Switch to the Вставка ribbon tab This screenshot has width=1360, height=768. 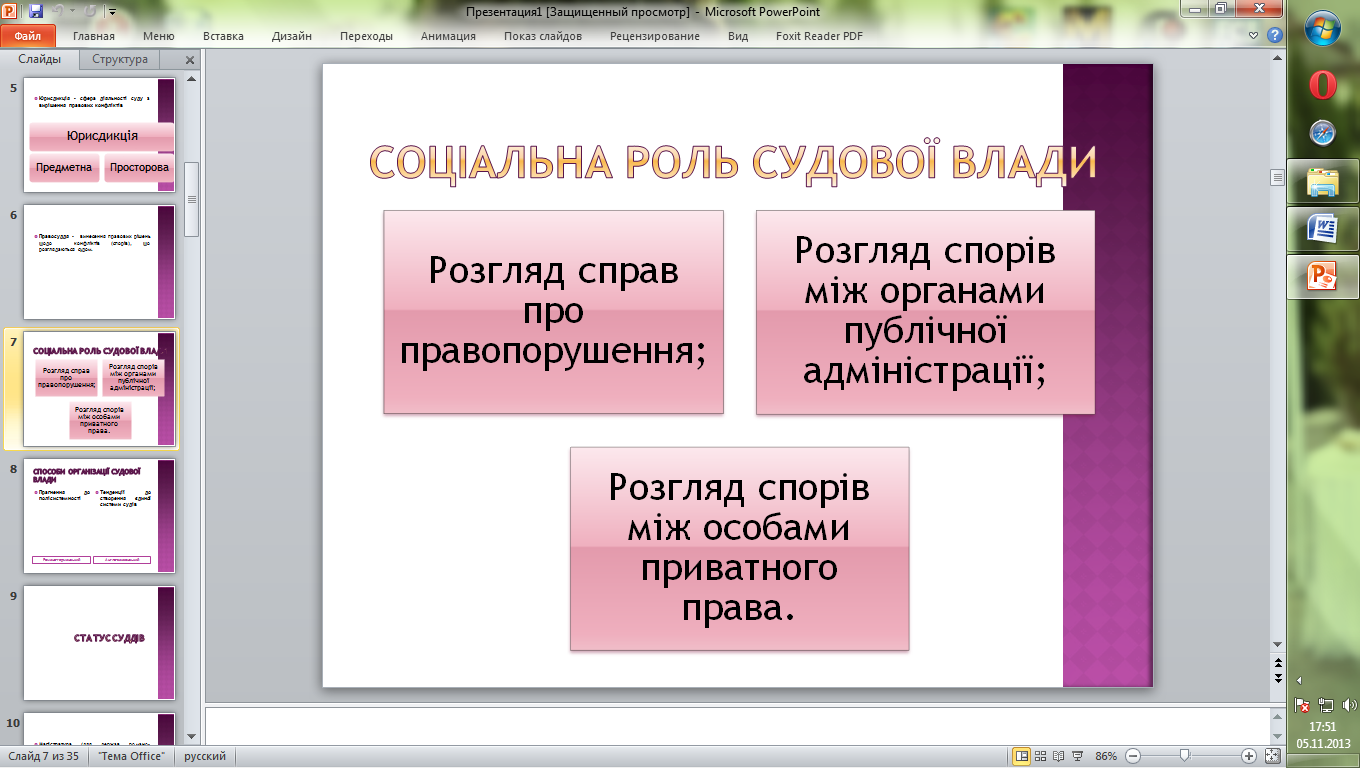coord(223,36)
